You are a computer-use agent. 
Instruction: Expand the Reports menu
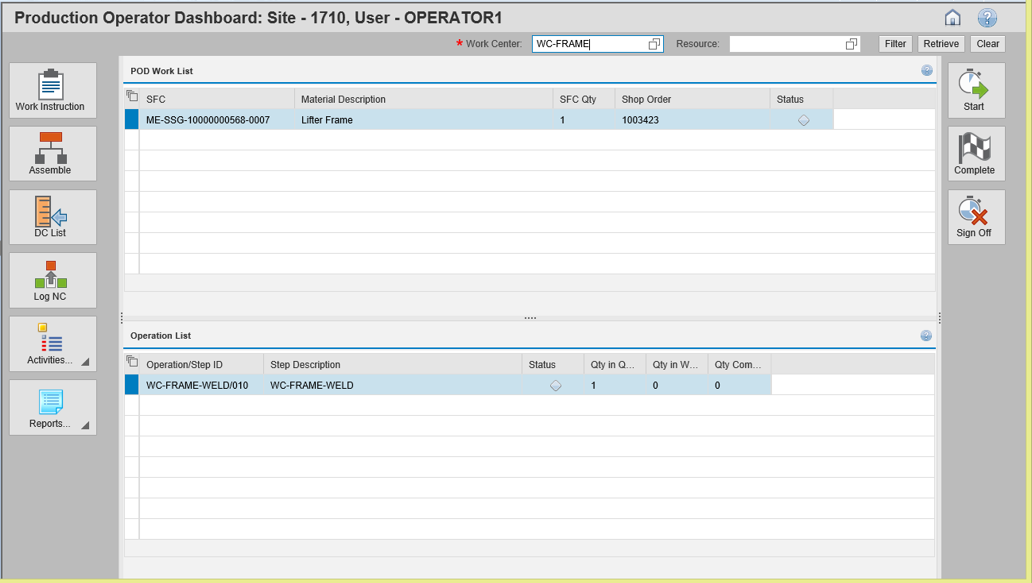52,407
